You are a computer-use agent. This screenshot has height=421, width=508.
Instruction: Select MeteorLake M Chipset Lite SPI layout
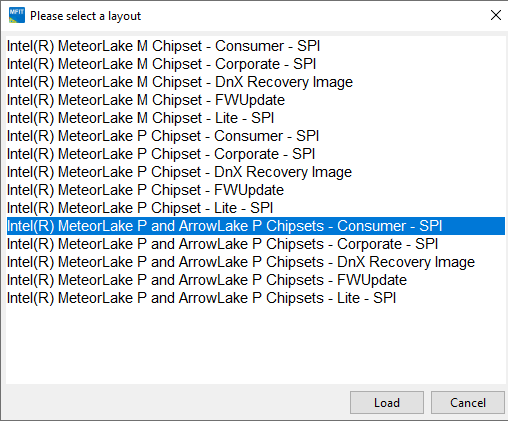(256, 118)
